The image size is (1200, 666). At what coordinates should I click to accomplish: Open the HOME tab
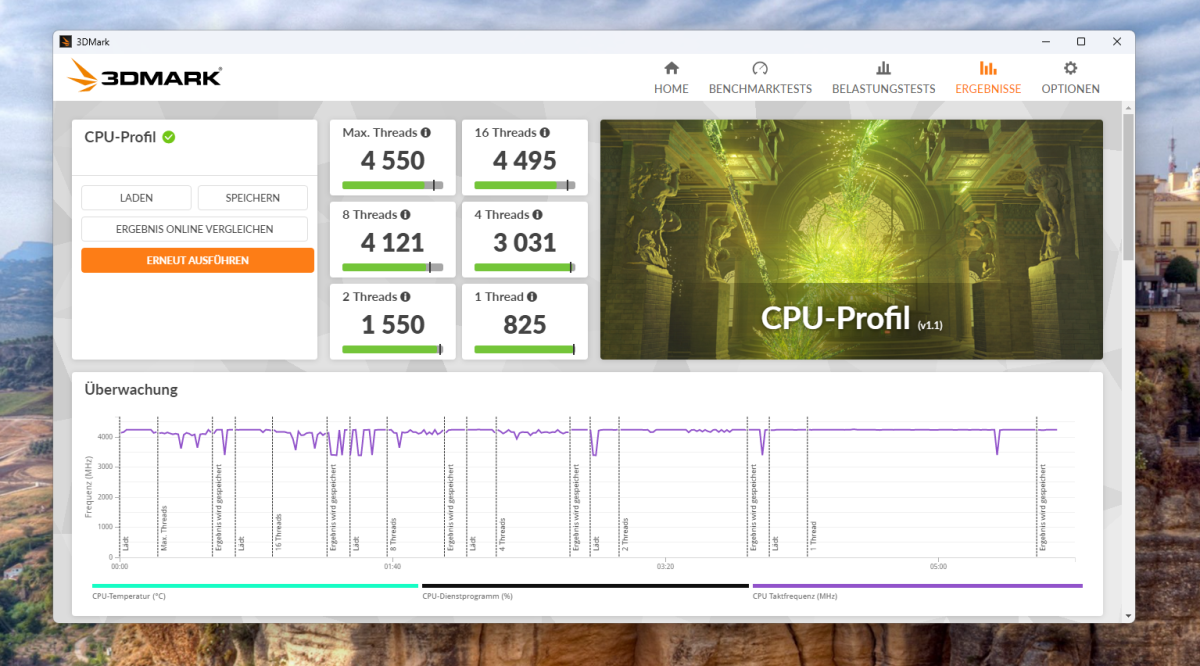[671, 78]
